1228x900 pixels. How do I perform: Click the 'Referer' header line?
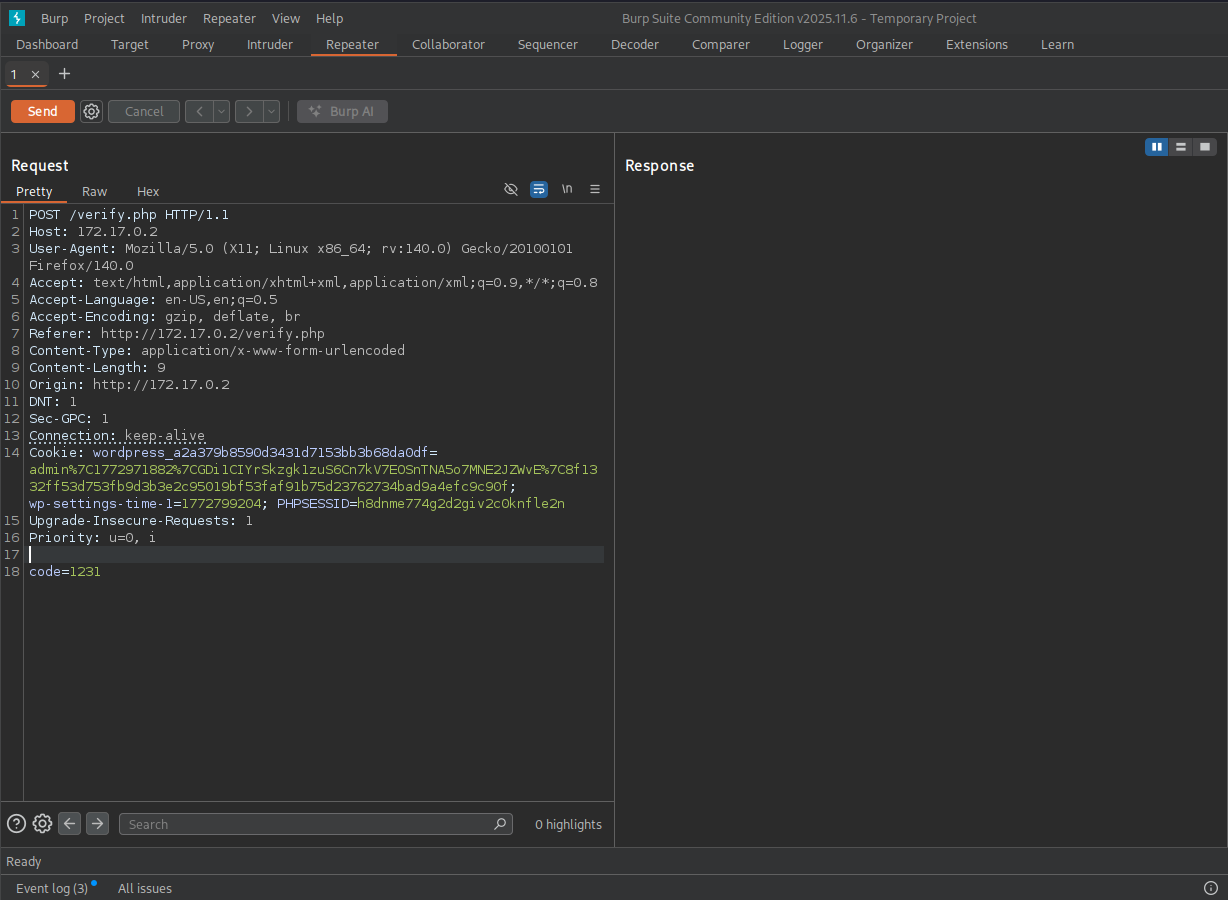tap(177, 334)
